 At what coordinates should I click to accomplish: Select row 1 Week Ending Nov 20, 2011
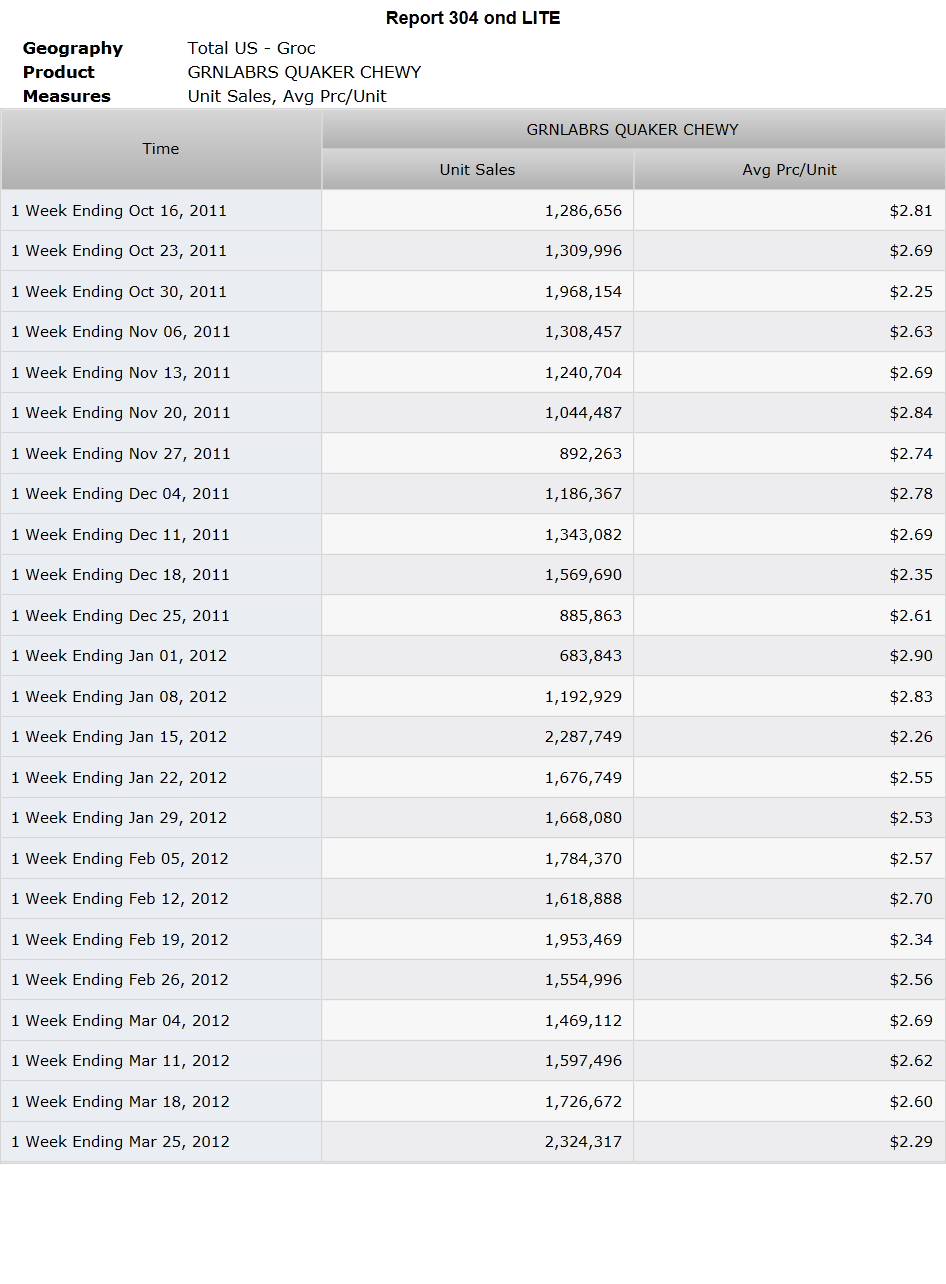pos(473,413)
